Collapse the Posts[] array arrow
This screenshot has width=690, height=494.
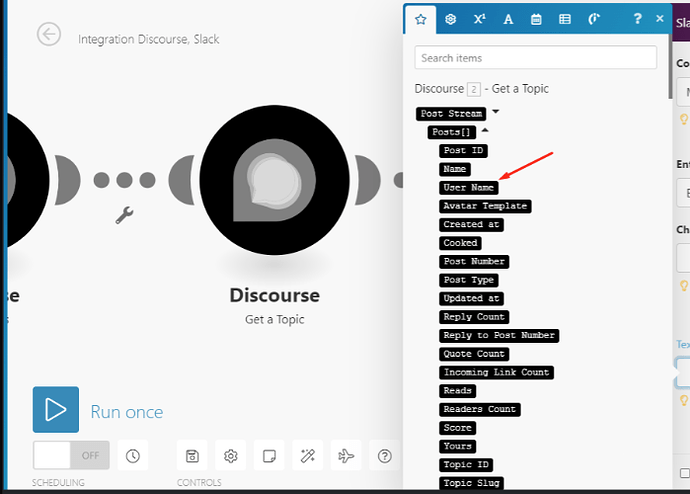pos(484,130)
